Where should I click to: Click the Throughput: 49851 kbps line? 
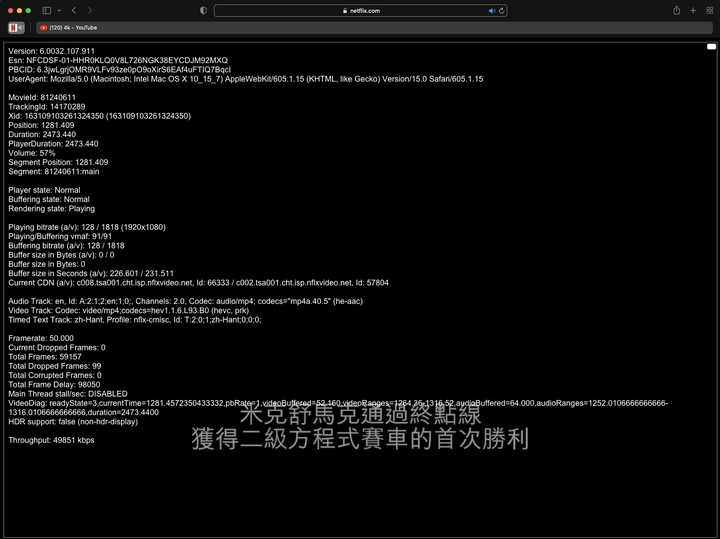(x=51, y=440)
